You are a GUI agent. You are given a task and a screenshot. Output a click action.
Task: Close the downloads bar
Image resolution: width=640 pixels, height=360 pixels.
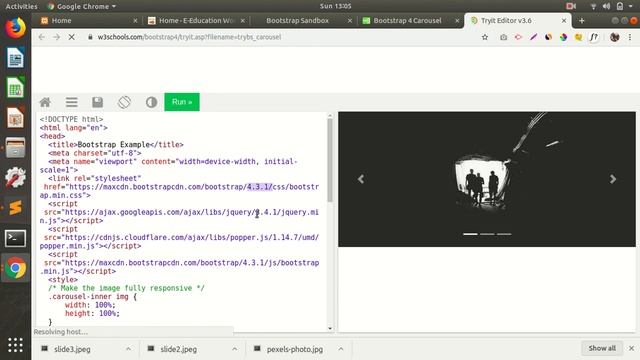[631, 348]
